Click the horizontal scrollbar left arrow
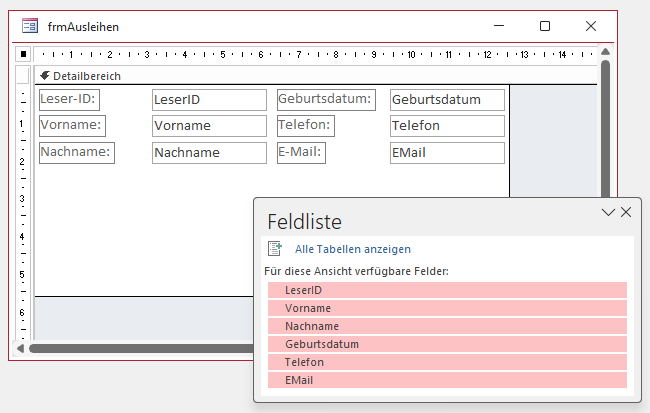 coord(20,349)
